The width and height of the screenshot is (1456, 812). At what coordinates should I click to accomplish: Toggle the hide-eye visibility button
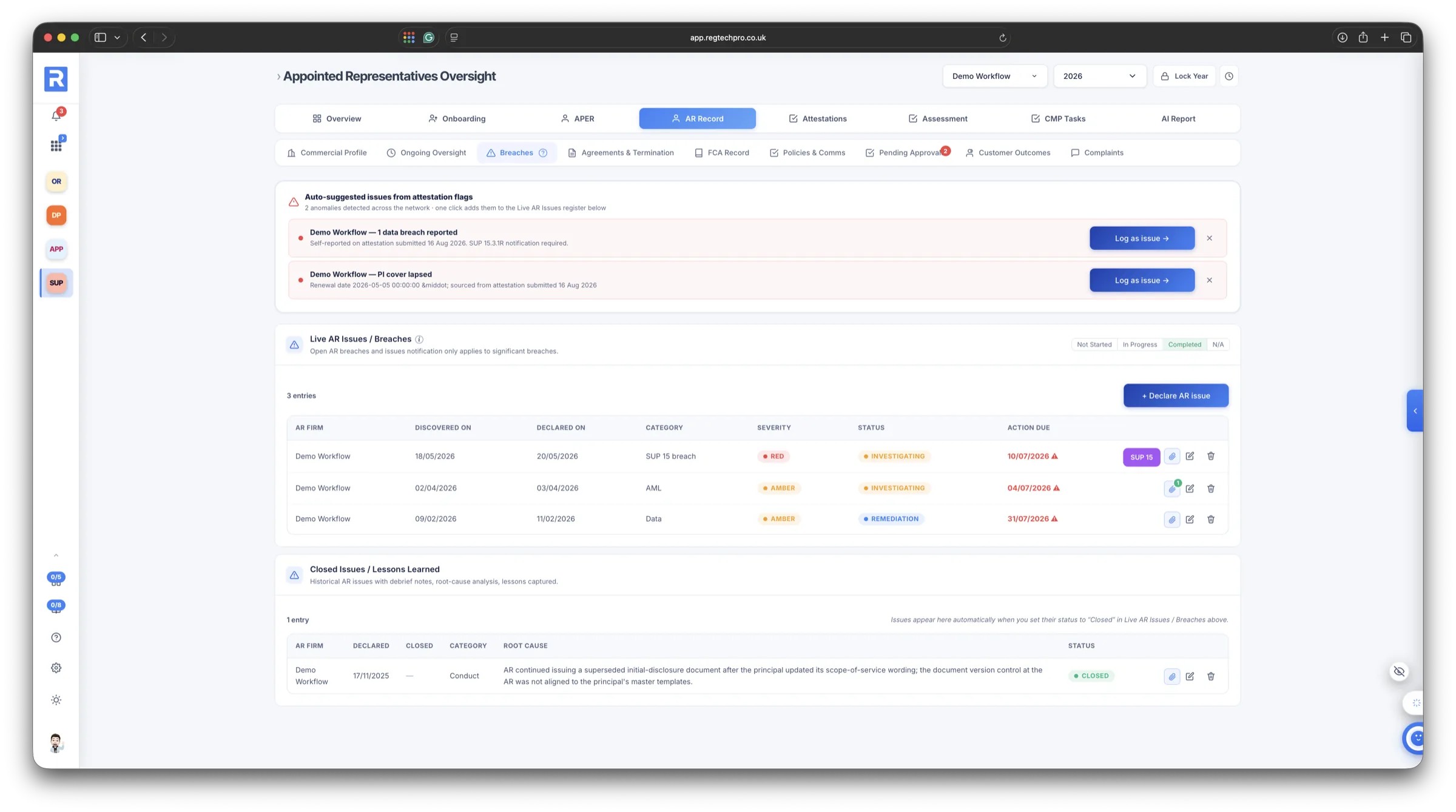[x=1399, y=671]
